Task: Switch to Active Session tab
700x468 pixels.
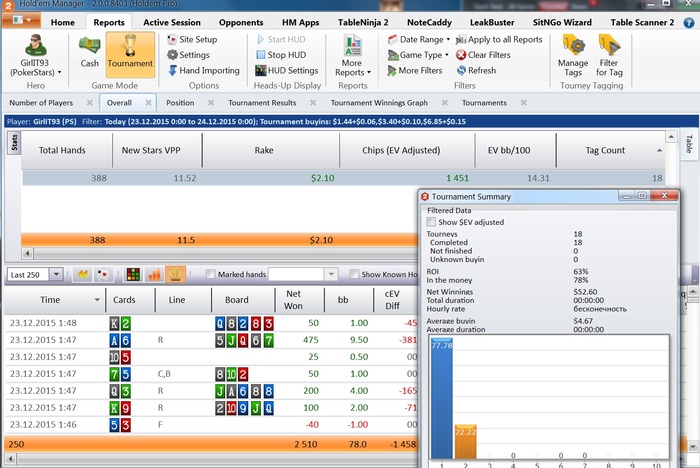Action: (172, 22)
